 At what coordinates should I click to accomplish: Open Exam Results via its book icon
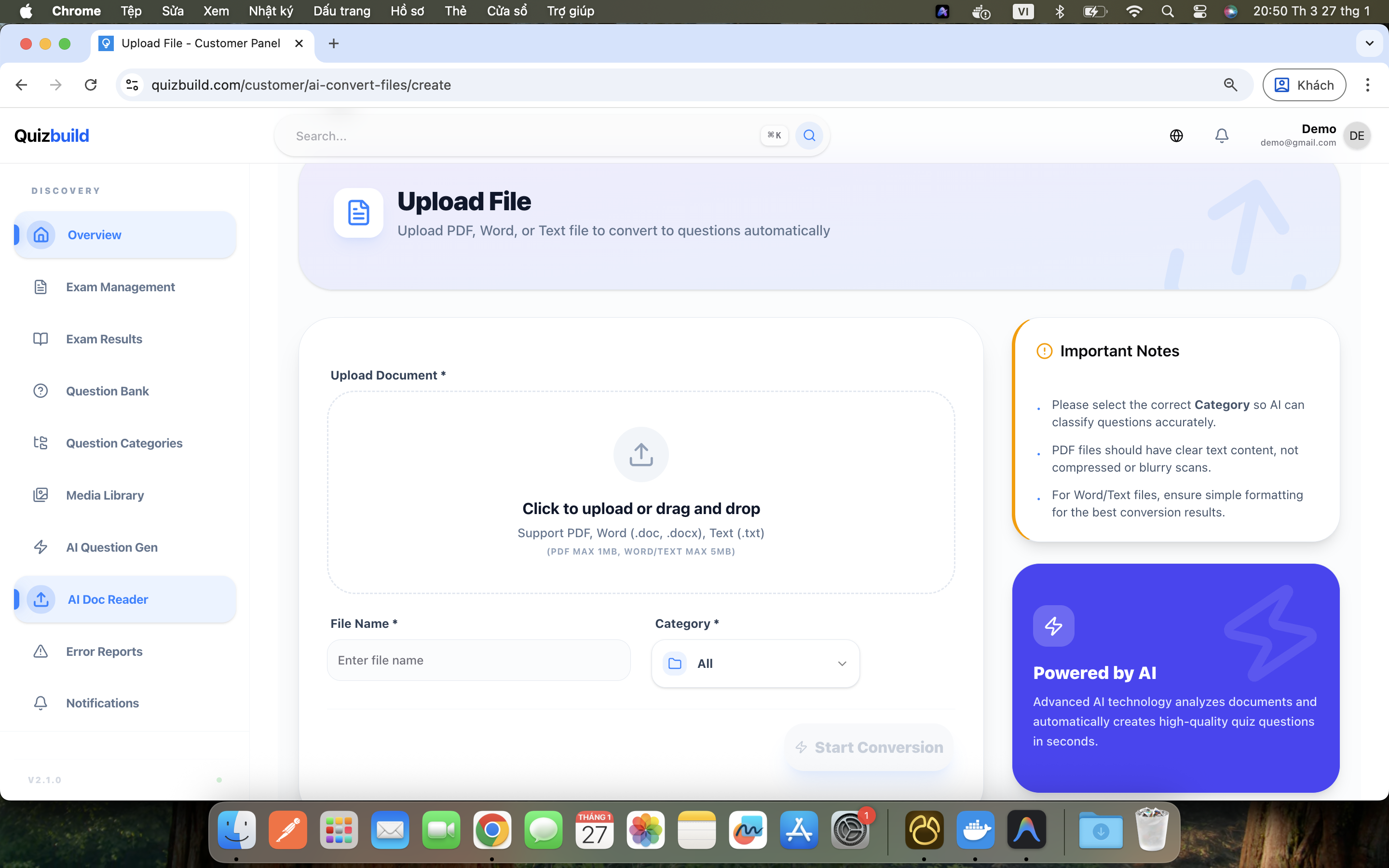(41, 339)
